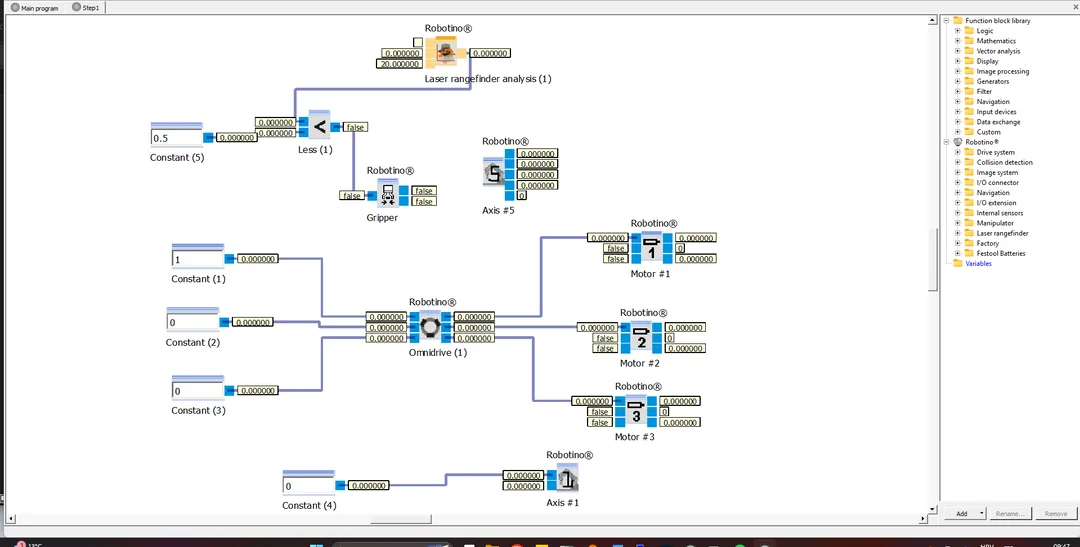Image resolution: width=1080 pixels, height=547 pixels.
Task: Switch to the Main program tab
Action: (34, 8)
